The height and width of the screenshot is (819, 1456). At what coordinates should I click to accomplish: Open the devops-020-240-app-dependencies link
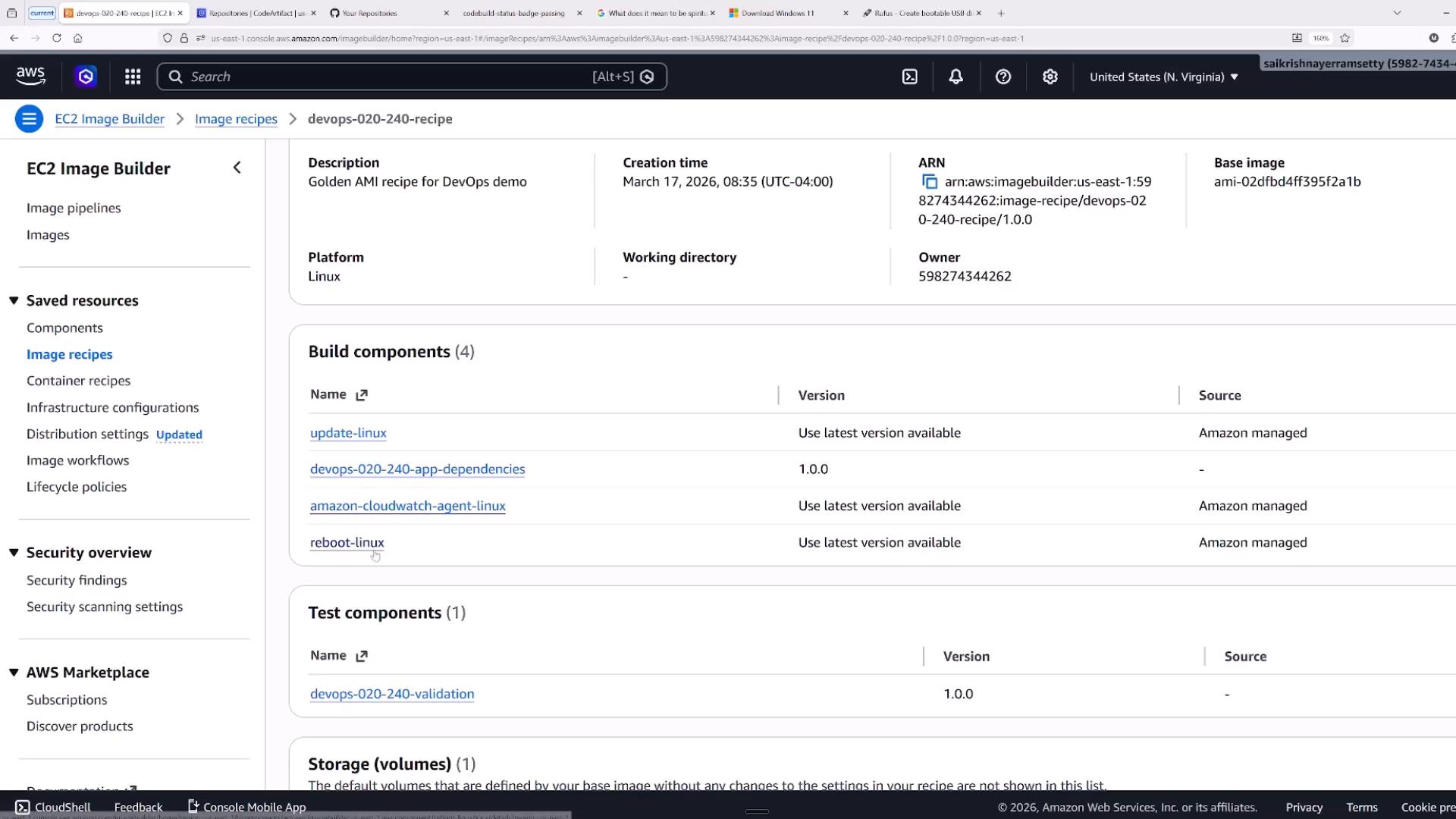[x=417, y=469]
